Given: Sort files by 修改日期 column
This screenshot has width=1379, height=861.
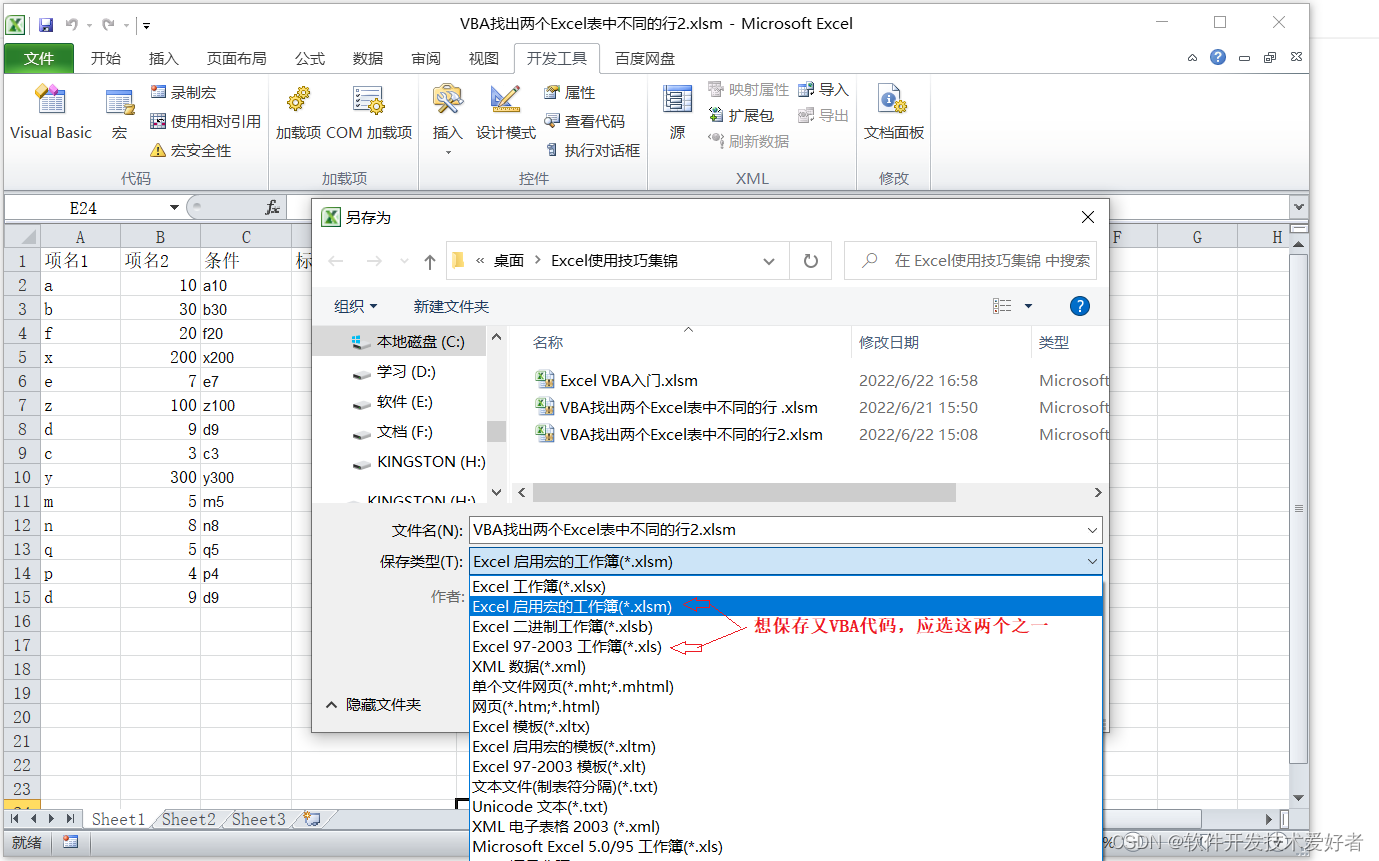Looking at the screenshot, I should (889, 342).
